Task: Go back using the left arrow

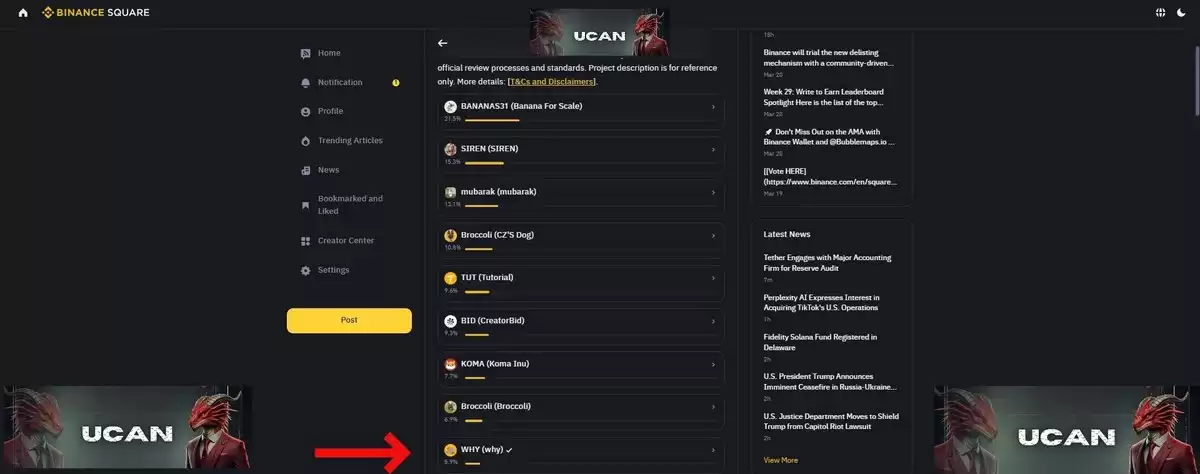Action: pyautogui.click(x=443, y=43)
